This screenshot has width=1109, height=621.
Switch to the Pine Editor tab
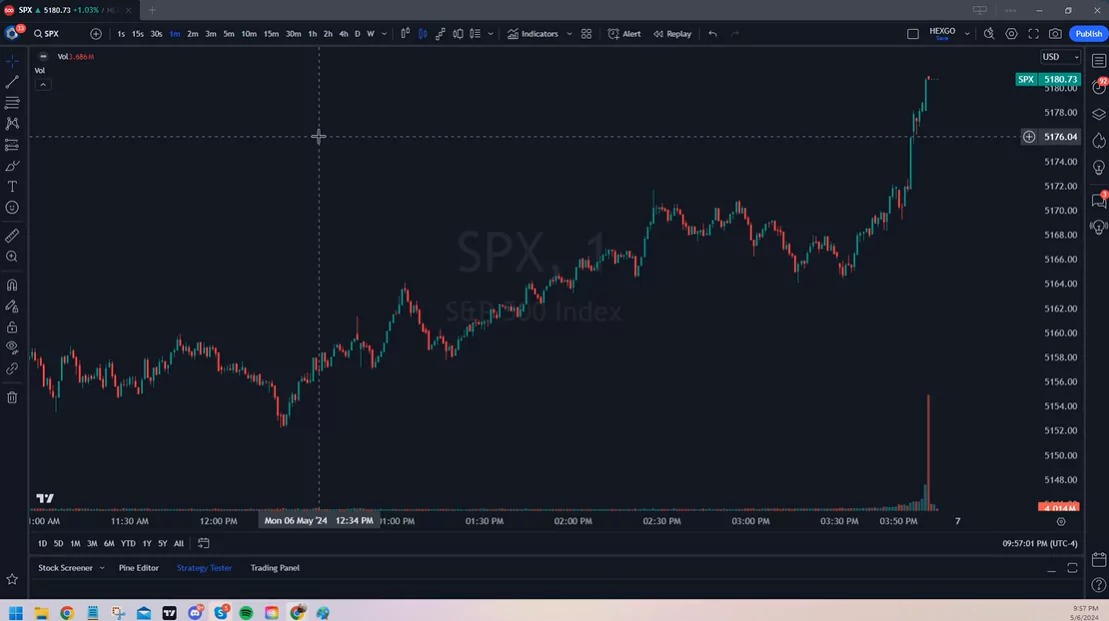tap(138, 567)
